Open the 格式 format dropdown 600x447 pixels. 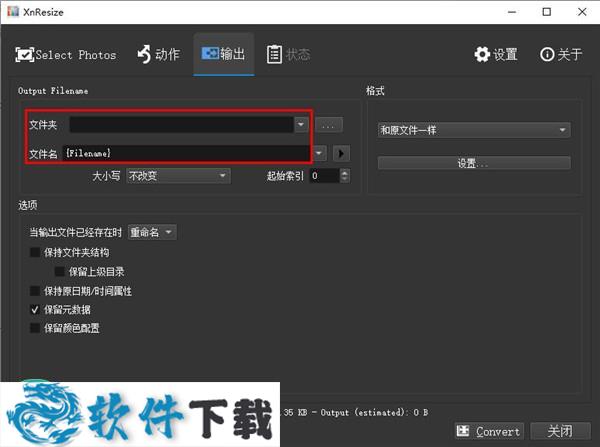point(473,130)
